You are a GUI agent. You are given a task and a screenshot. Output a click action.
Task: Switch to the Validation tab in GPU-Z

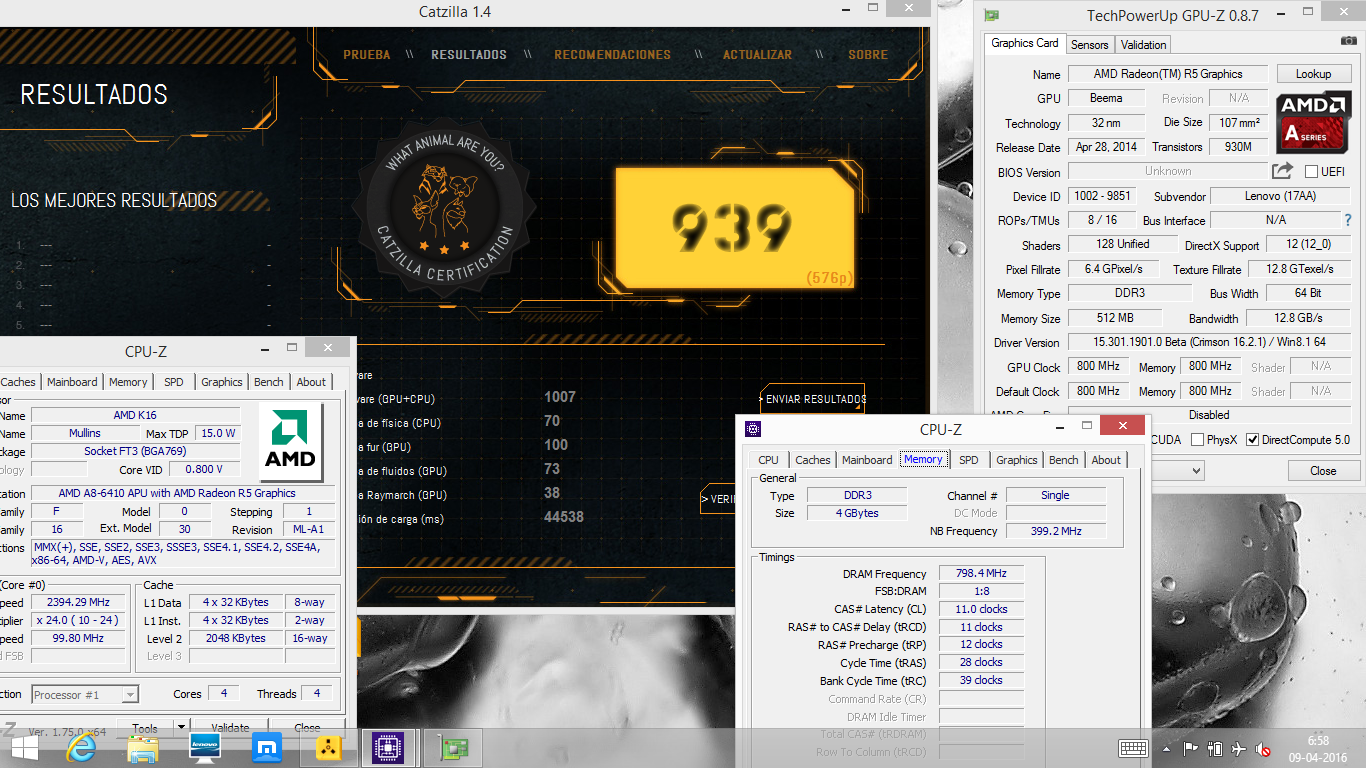tap(1143, 44)
